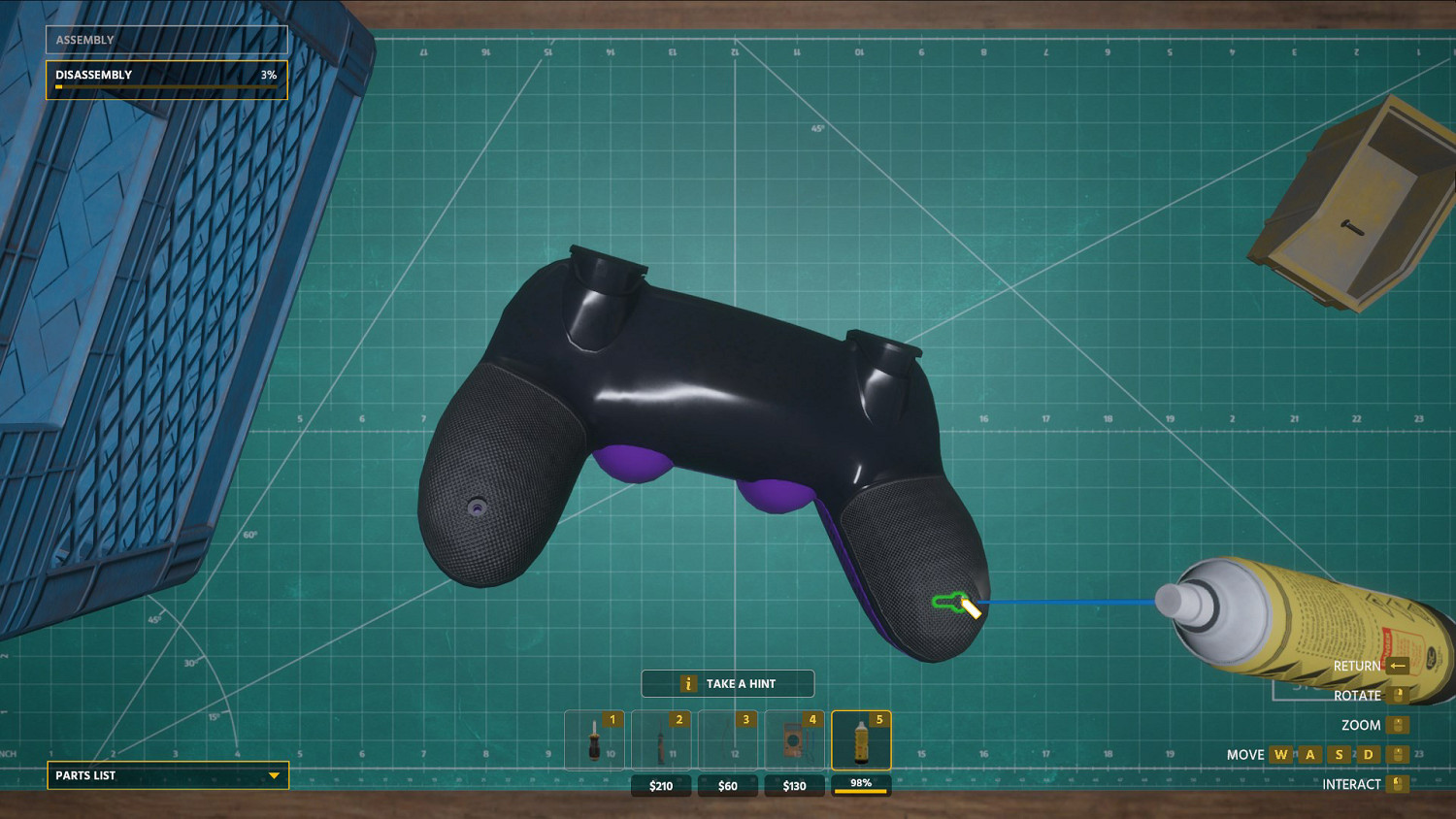Viewport: 1456px width, 819px height.
Task: Click the W key icon next to Move
Action: [1280, 754]
